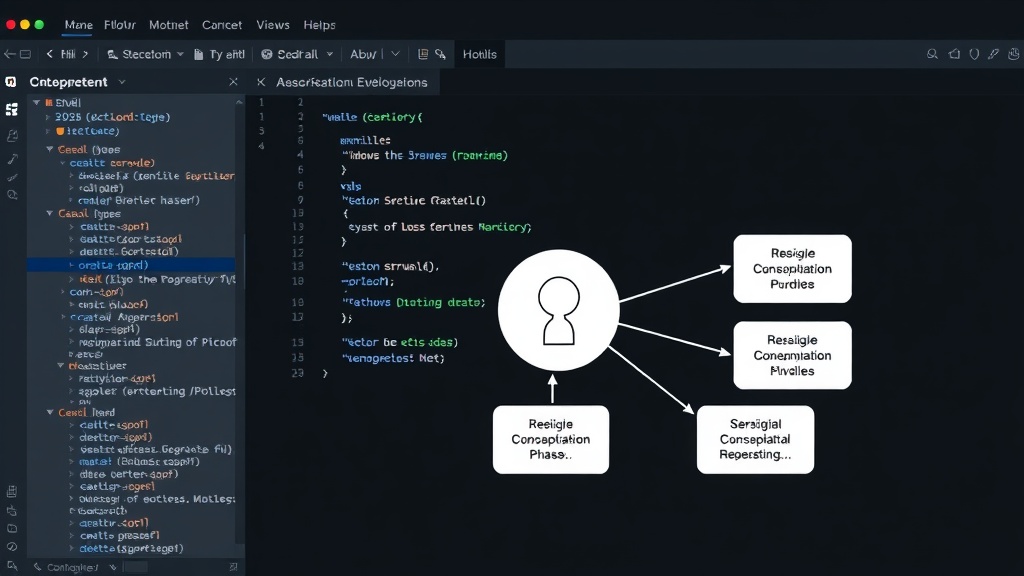Select the highlighted oraita tree item
This screenshot has height=576, width=1024.
click(131, 265)
